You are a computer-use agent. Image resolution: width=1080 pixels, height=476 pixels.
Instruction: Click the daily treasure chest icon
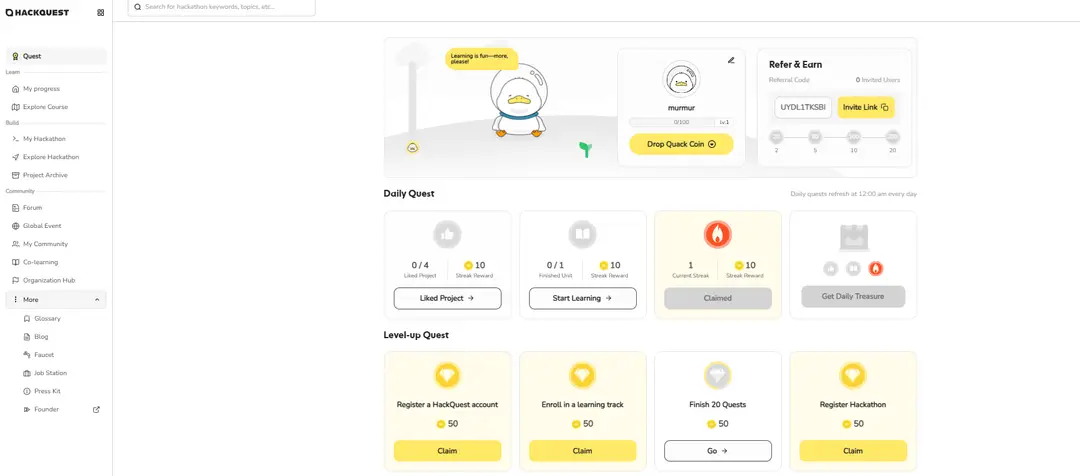pos(853,237)
